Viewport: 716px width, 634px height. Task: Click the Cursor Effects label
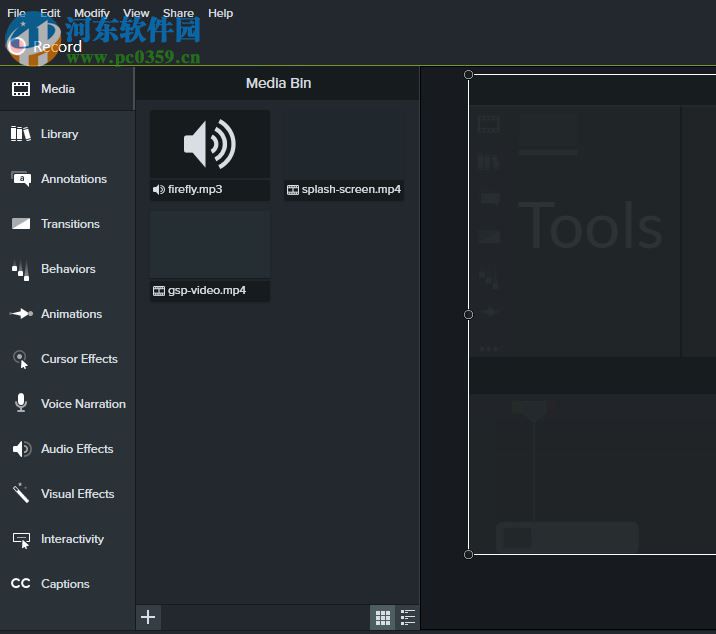79,359
